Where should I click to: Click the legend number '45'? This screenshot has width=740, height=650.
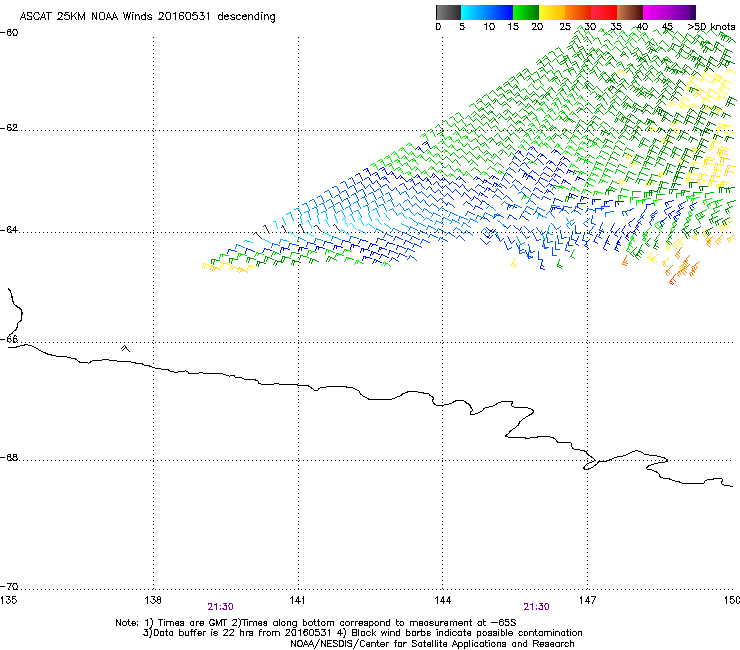[667, 27]
